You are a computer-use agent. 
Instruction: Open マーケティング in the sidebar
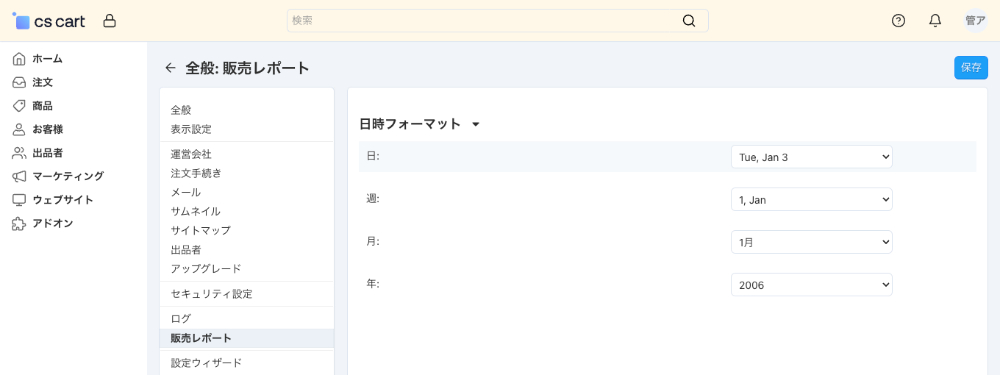click(68, 176)
